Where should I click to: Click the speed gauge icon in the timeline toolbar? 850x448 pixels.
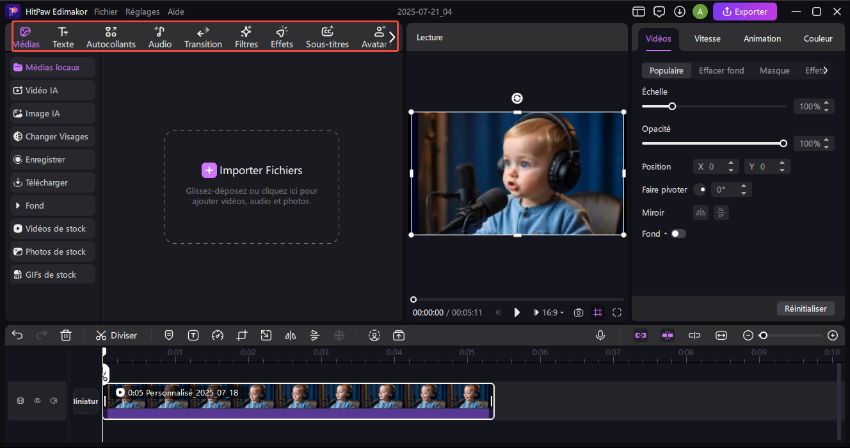pyautogui.click(x=217, y=335)
